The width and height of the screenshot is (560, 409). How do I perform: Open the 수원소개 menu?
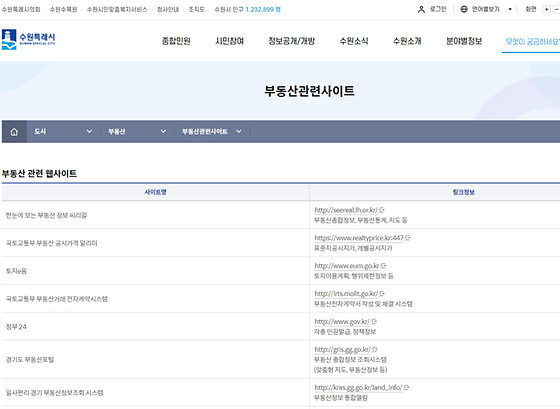click(407, 41)
